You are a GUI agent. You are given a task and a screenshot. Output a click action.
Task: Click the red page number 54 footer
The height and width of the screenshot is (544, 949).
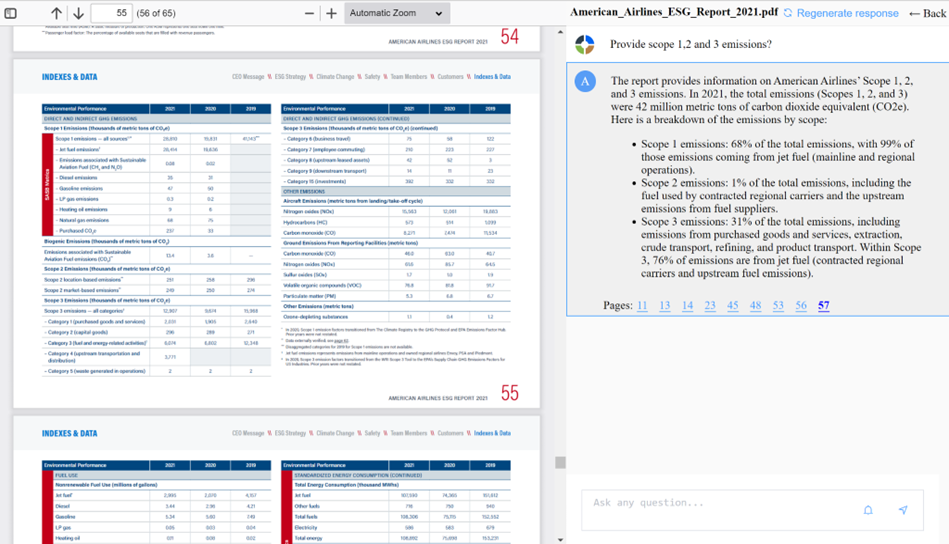pyautogui.click(x=510, y=37)
